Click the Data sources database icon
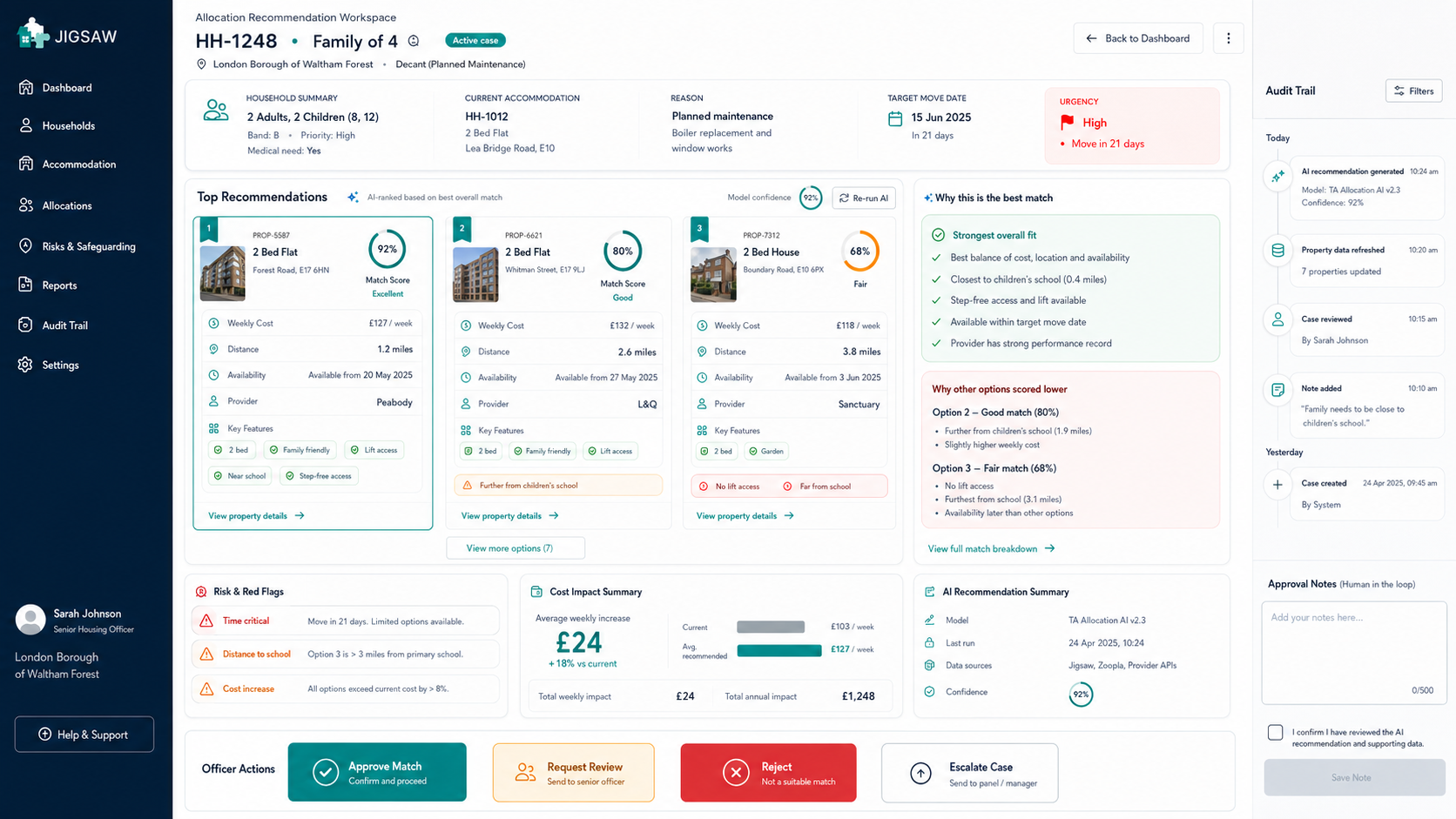 pyautogui.click(x=929, y=666)
